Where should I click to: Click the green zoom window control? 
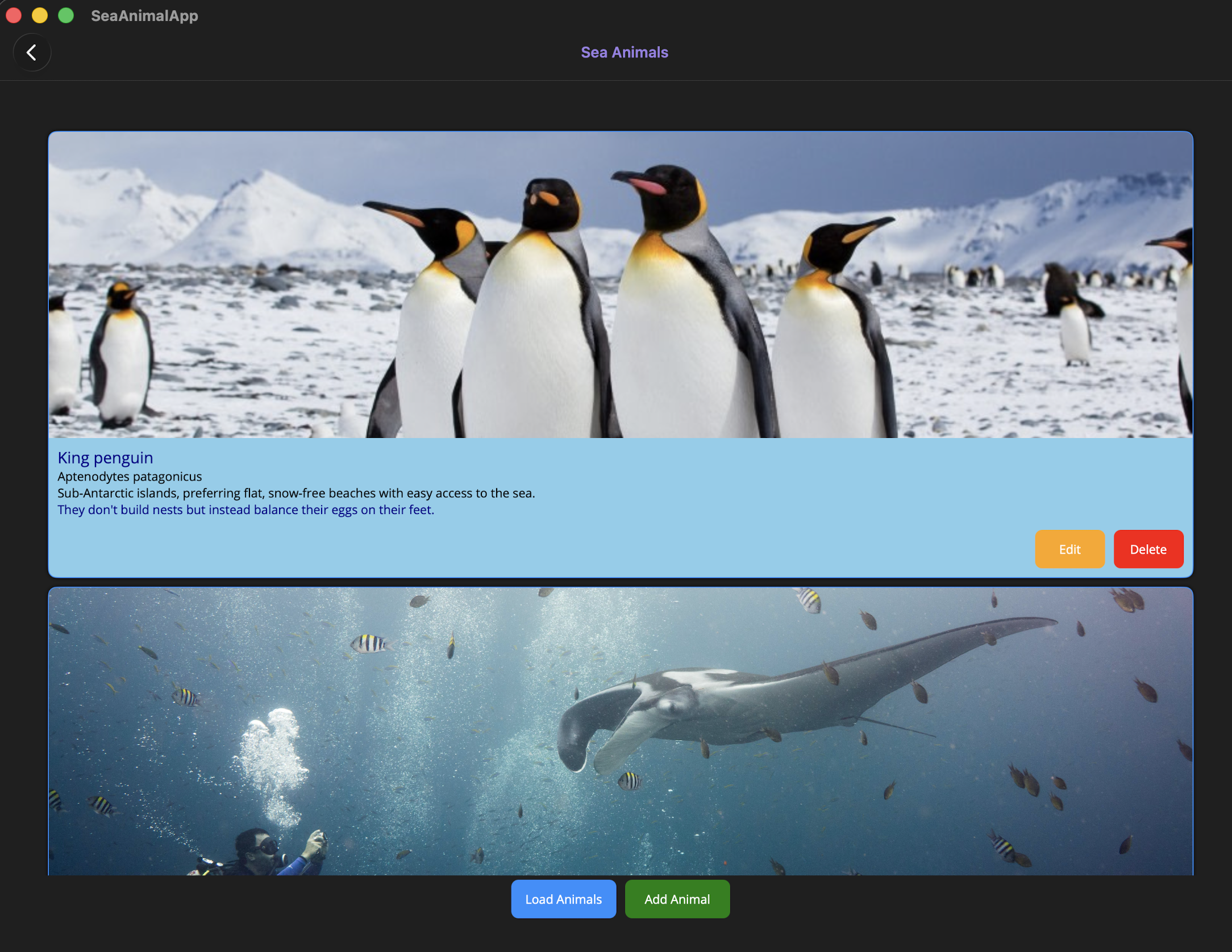(65, 16)
